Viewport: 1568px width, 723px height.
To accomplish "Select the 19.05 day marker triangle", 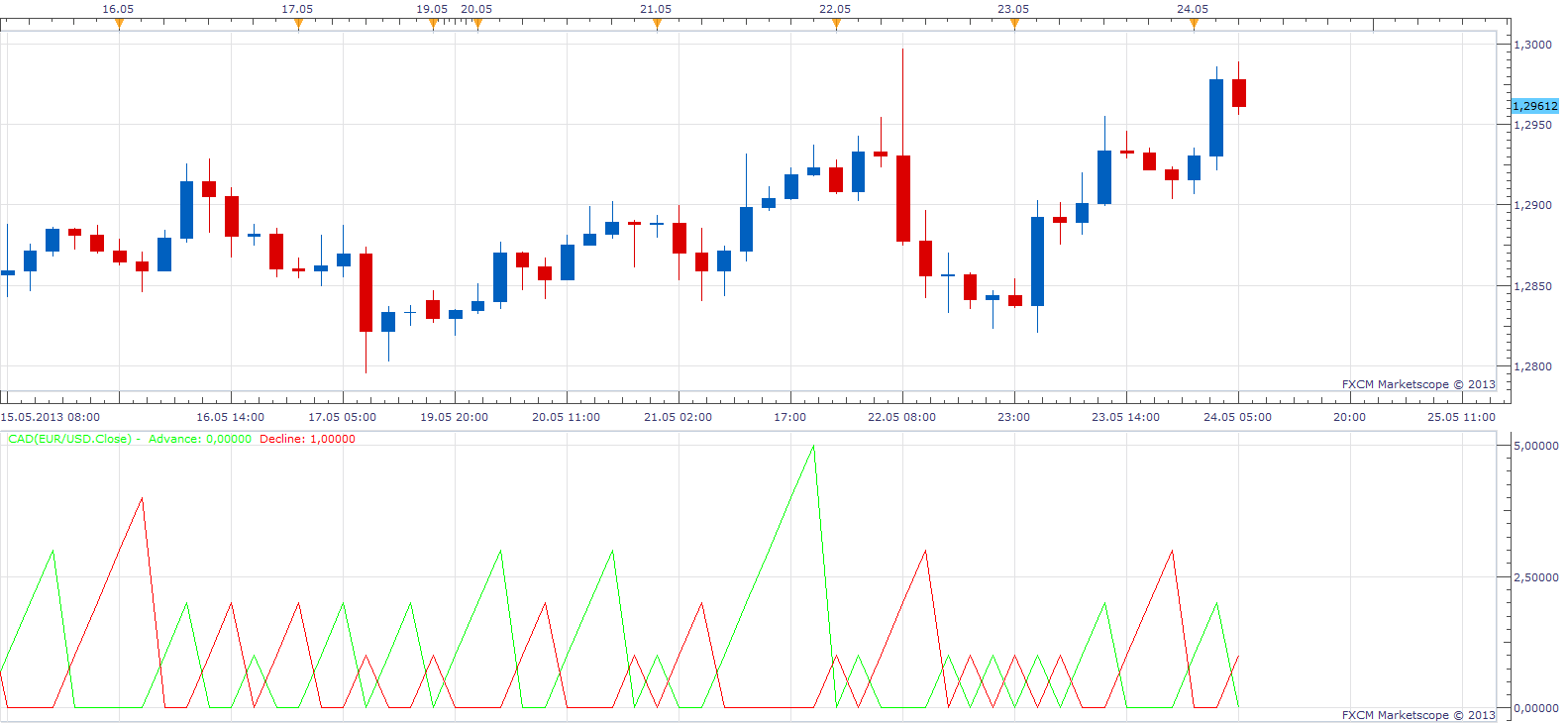I will click(433, 24).
